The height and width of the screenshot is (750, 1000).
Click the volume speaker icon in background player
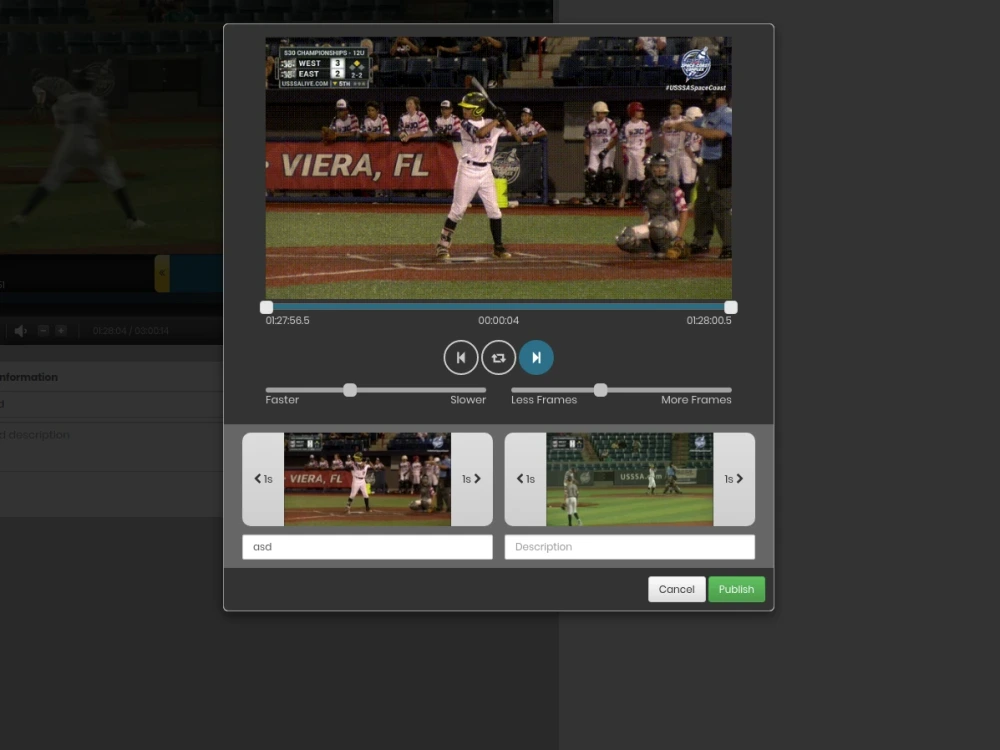[x=20, y=330]
